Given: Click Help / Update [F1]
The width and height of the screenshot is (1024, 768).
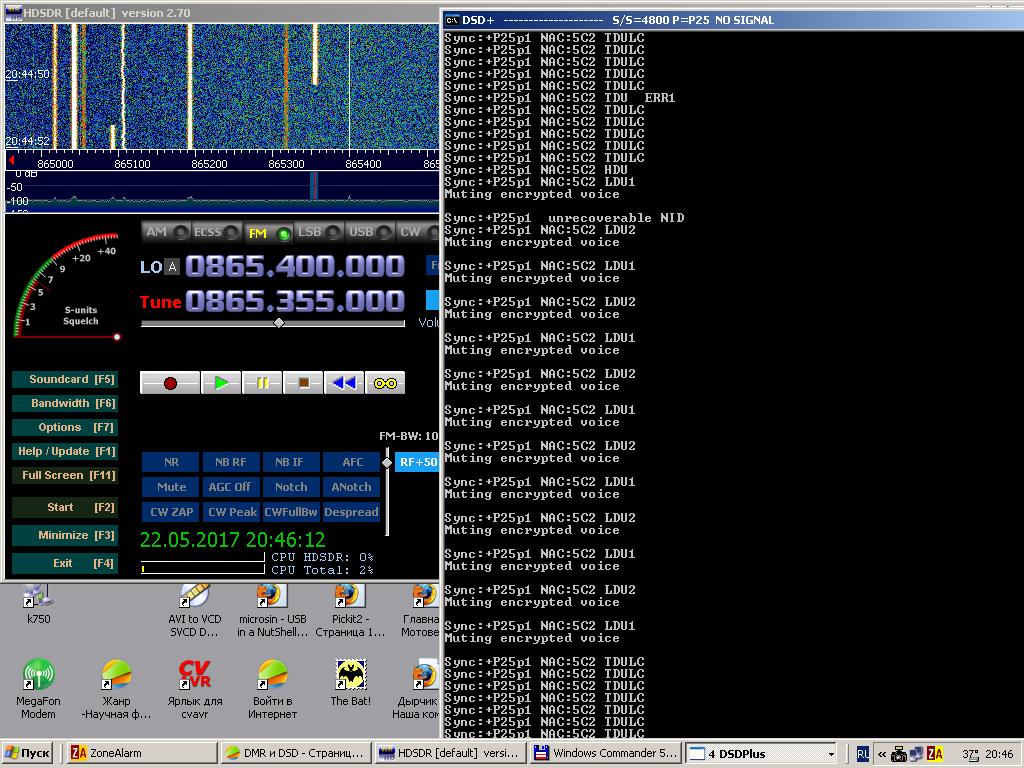Looking at the screenshot, I should [65, 451].
